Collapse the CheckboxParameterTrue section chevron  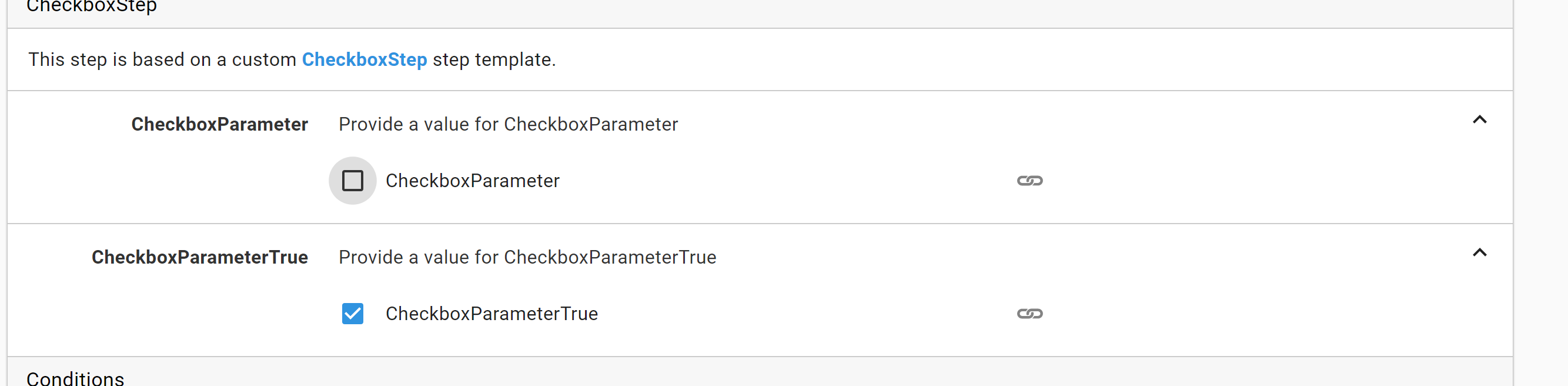point(1479,252)
